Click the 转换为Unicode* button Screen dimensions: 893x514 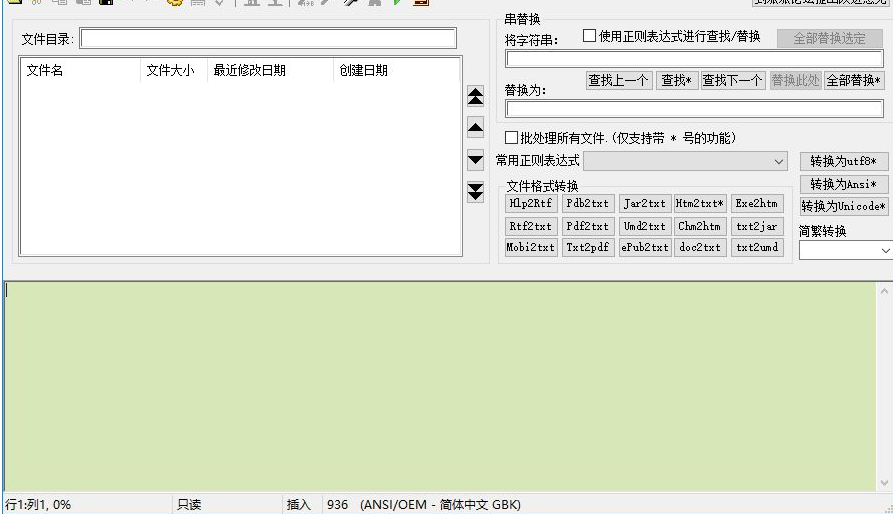tap(843, 207)
